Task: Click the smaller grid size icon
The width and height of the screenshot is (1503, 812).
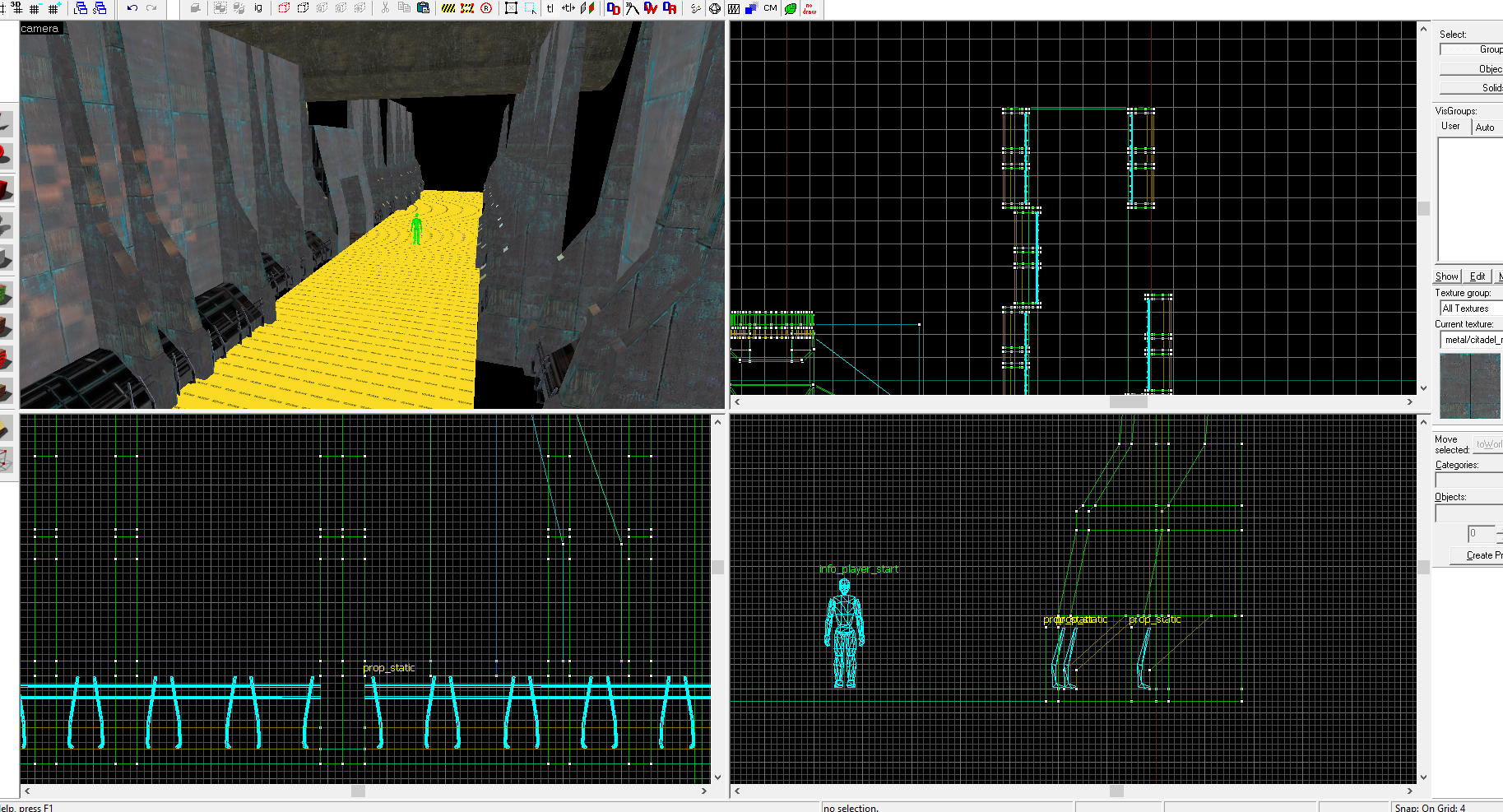Action: coord(35,8)
